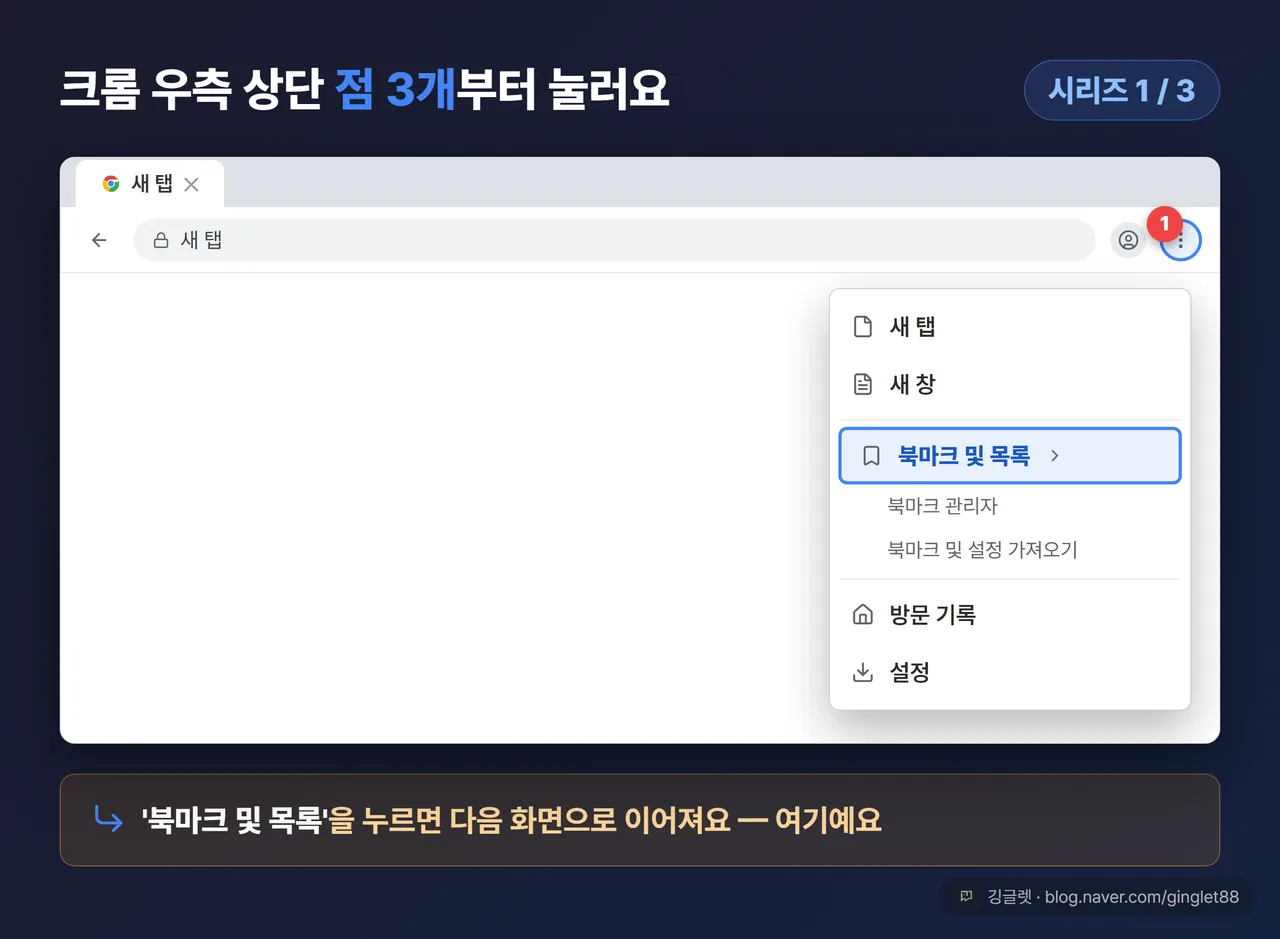Viewport: 1280px width, 939px height.
Task: Click the lock icon in address bar
Action: tap(160, 240)
